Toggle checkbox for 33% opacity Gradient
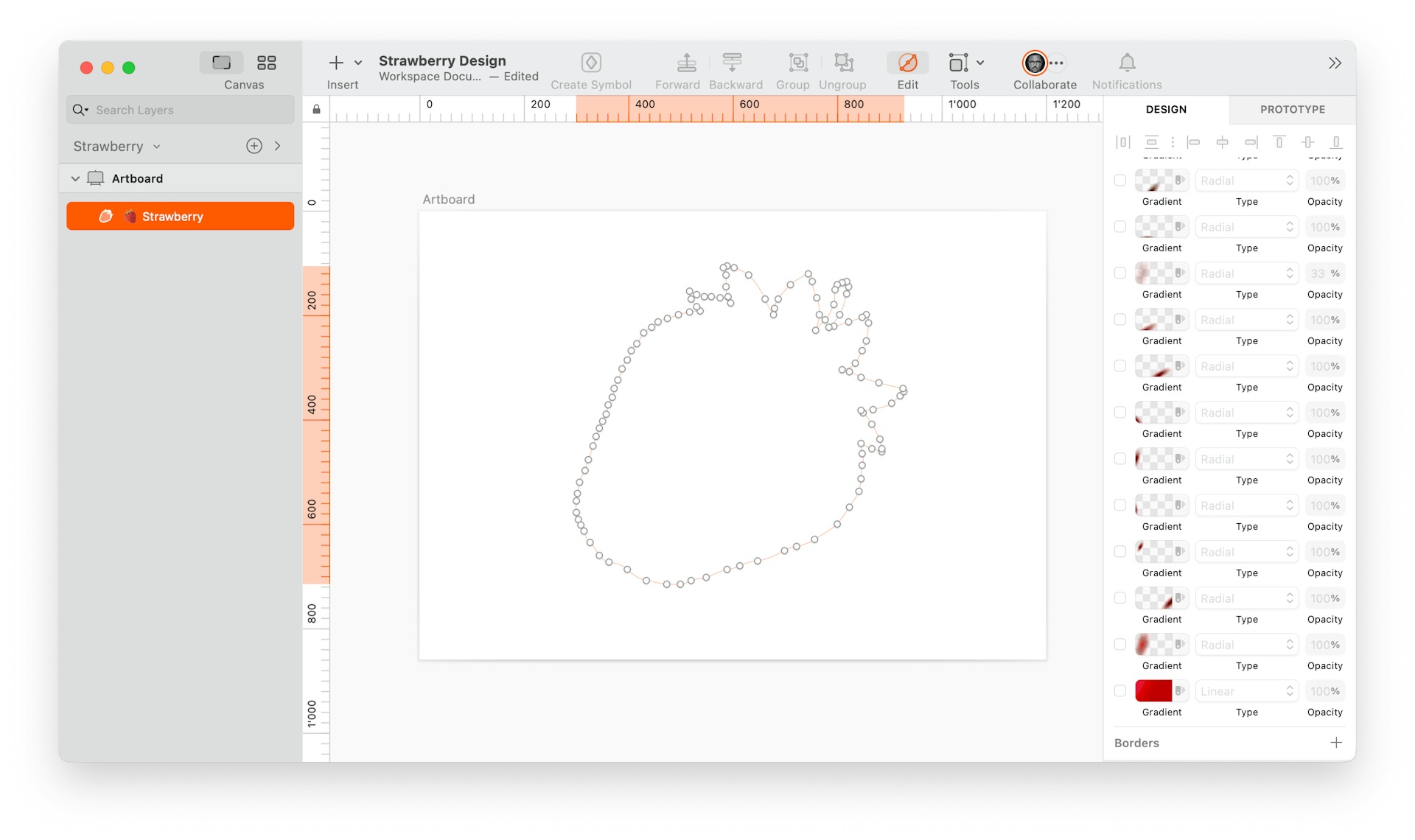This screenshot has height=840, width=1415. point(1121,273)
